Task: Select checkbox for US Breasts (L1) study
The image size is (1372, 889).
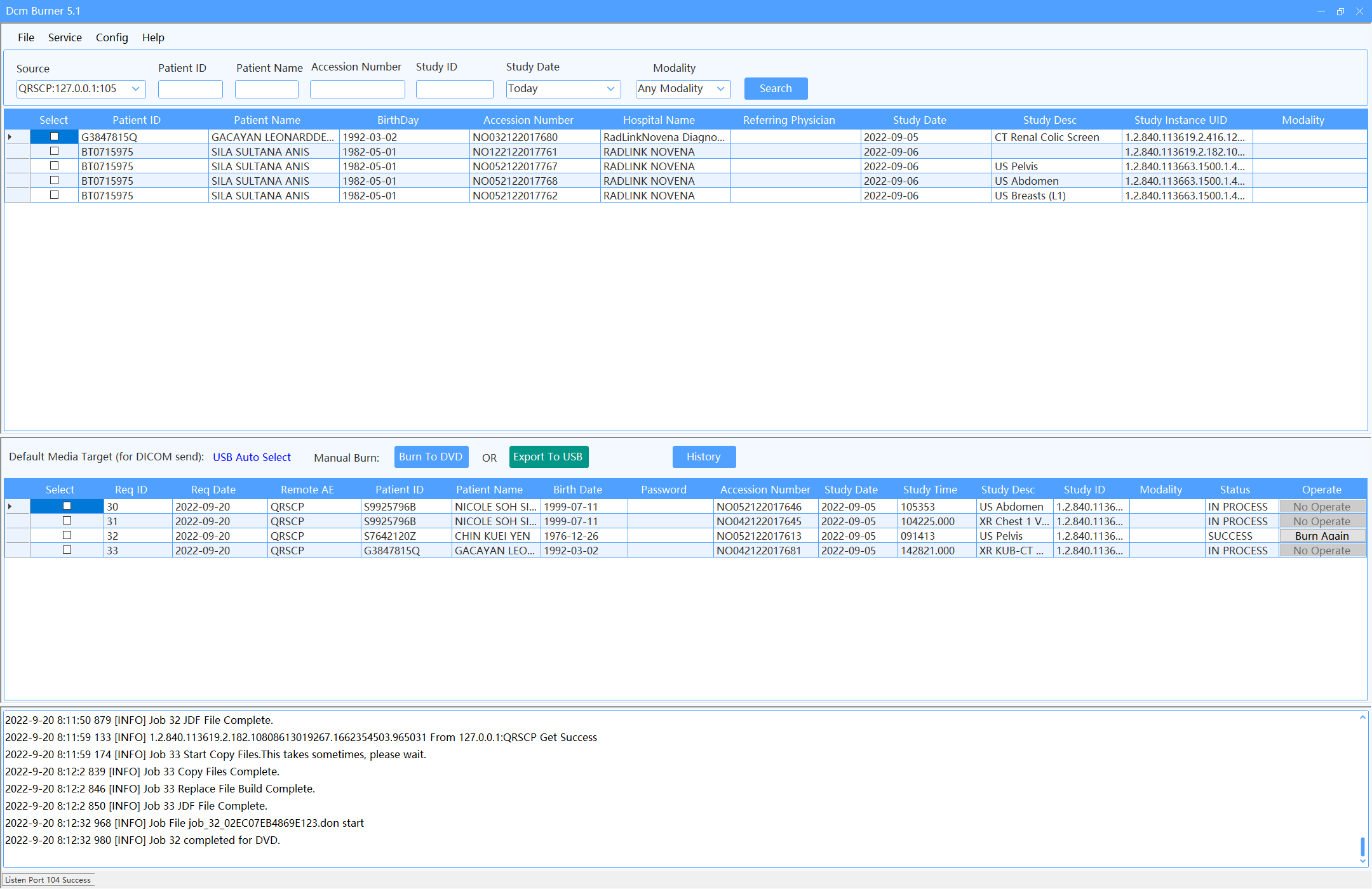Action: (55, 195)
